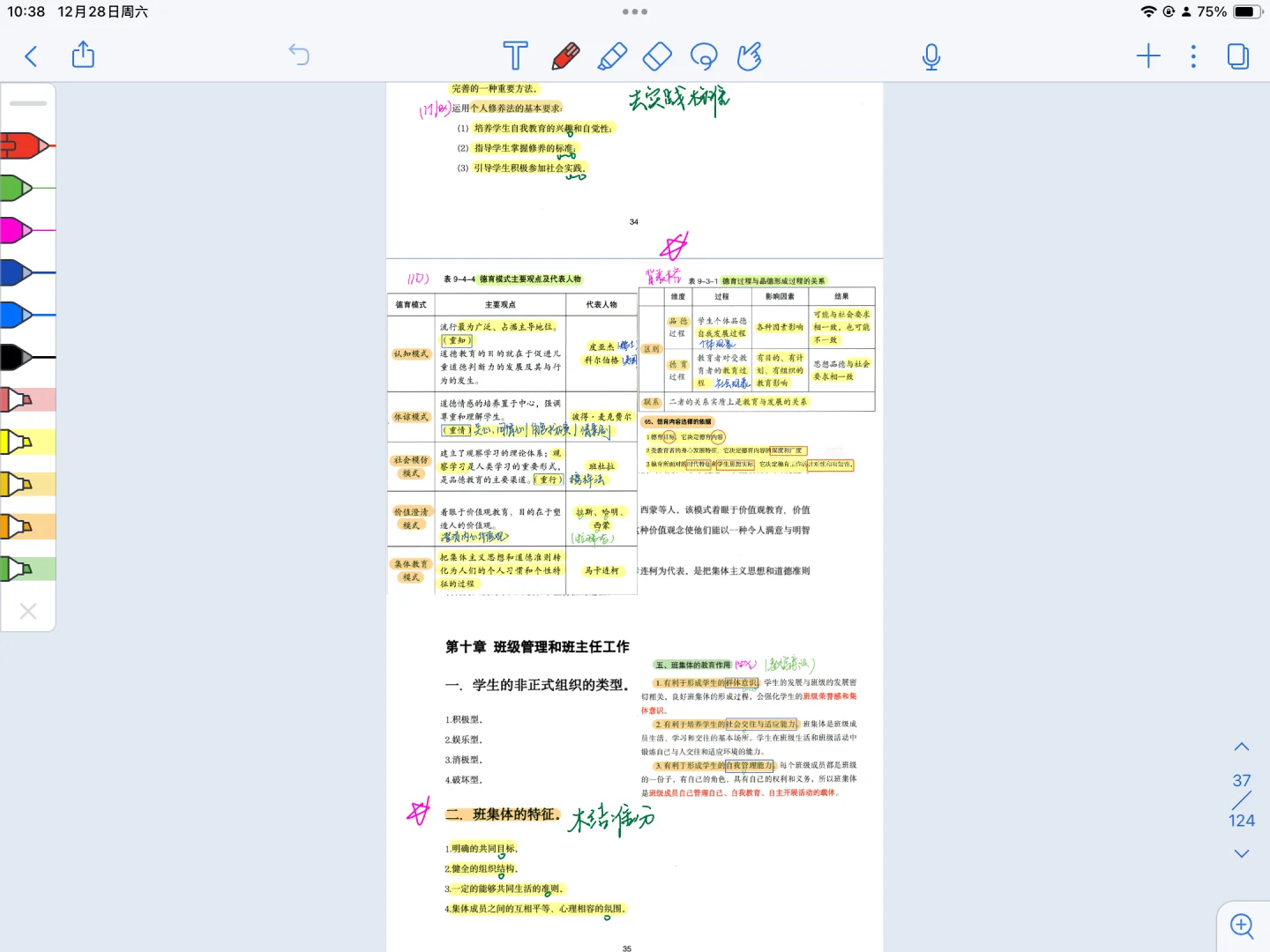Select the Lasso selection tool

pyautogui.click(x=704, y=56)
